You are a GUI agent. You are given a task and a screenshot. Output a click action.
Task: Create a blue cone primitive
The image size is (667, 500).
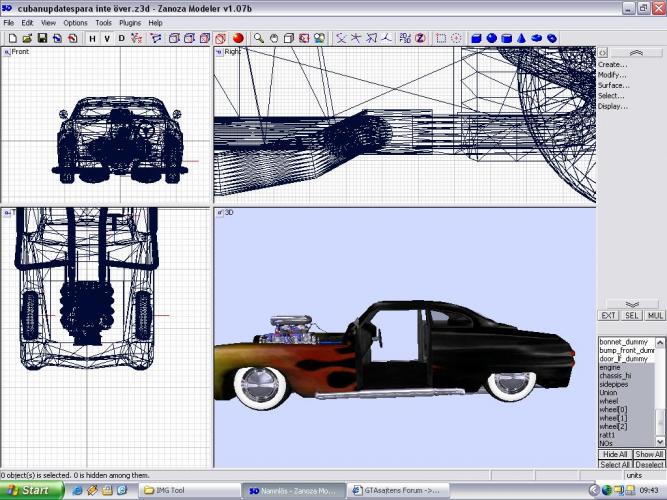click(521, 38)
